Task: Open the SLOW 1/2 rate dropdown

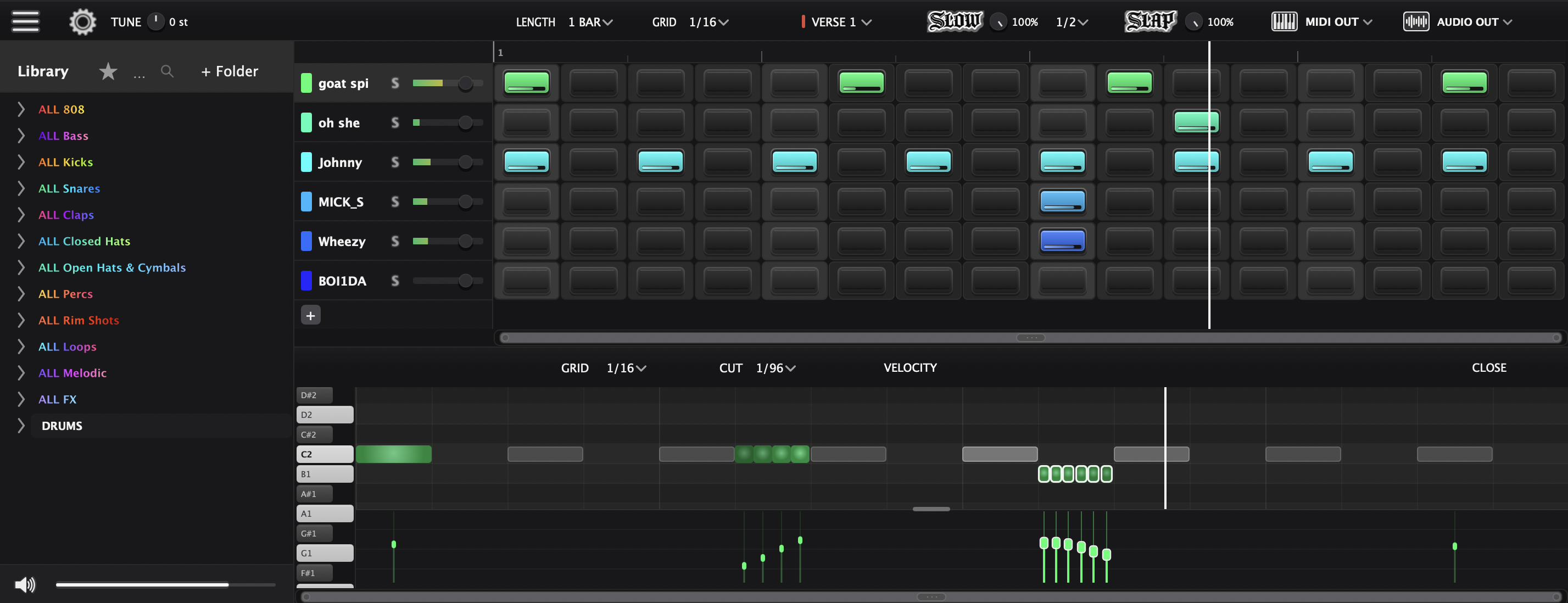Action: point(1072,22)
